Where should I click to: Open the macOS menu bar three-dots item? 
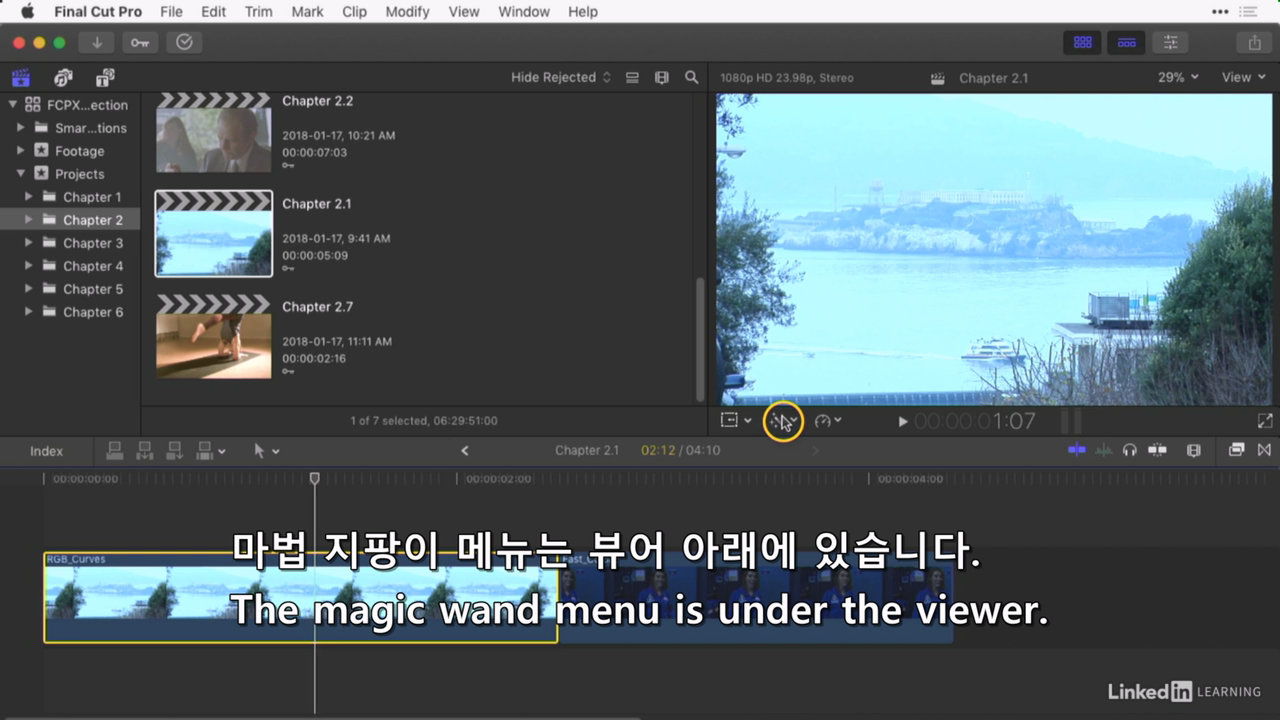point(1220,12)
